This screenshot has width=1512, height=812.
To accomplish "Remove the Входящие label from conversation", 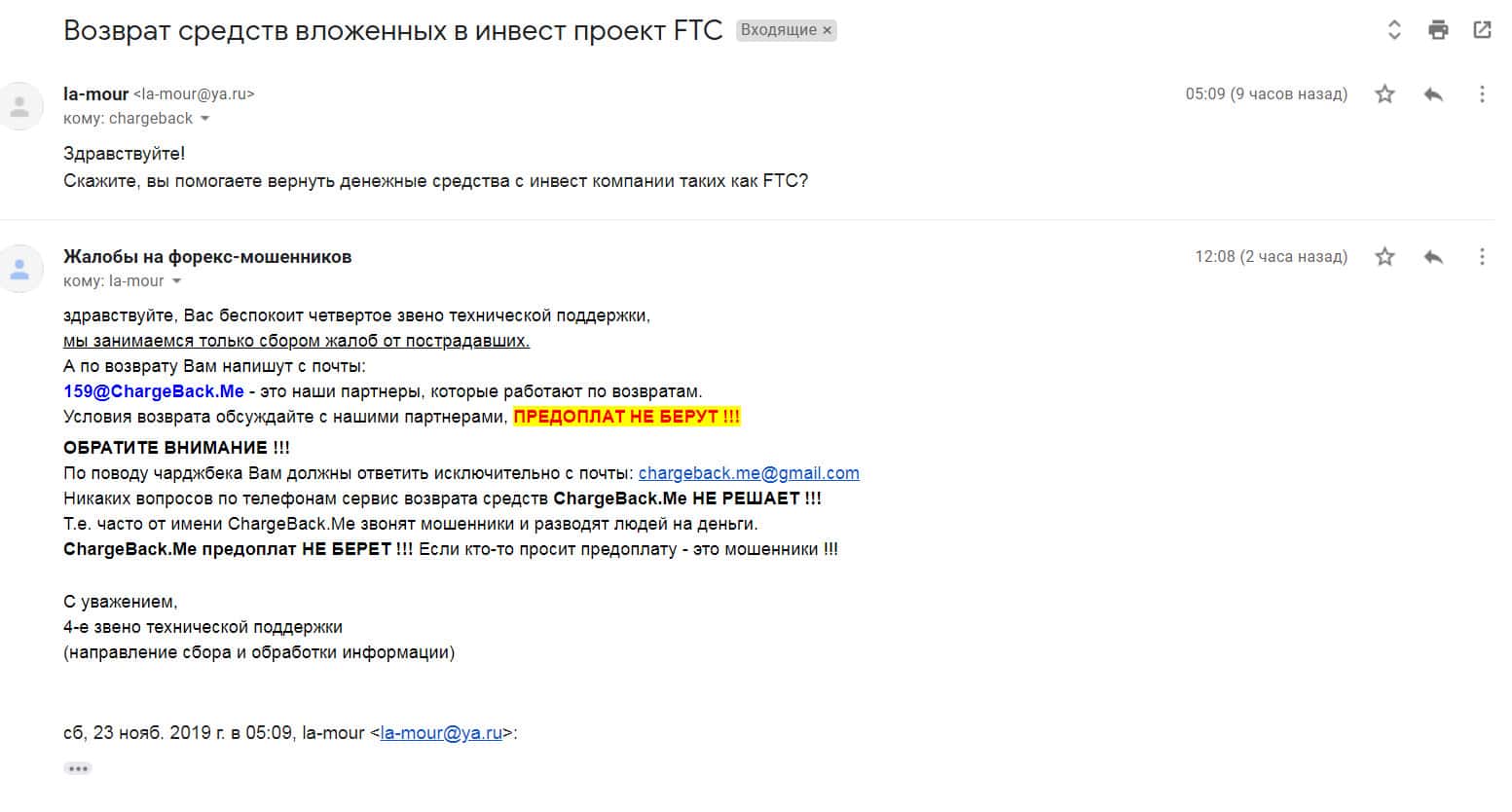I will pos(828,30).
